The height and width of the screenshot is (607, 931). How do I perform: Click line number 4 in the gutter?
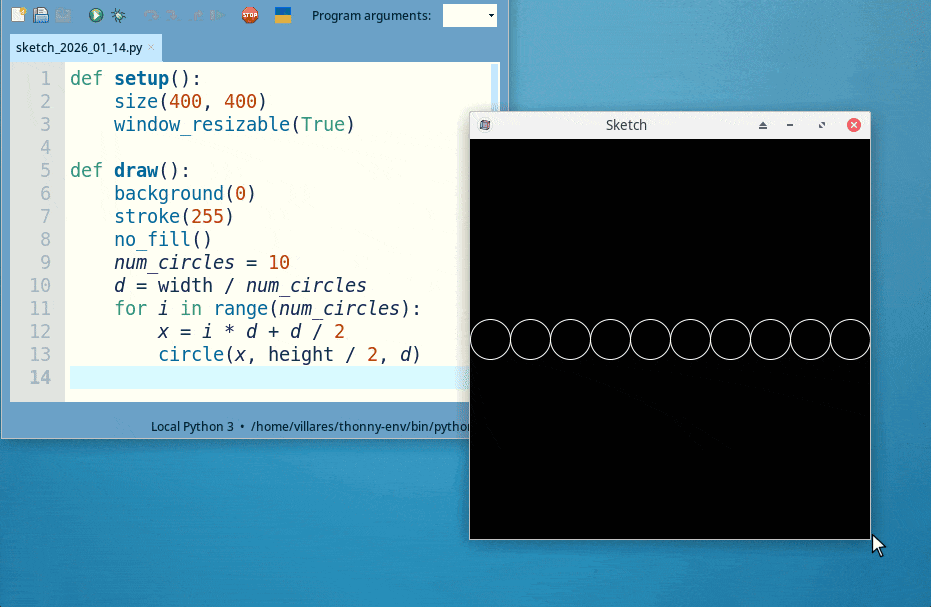pos(46,147)
